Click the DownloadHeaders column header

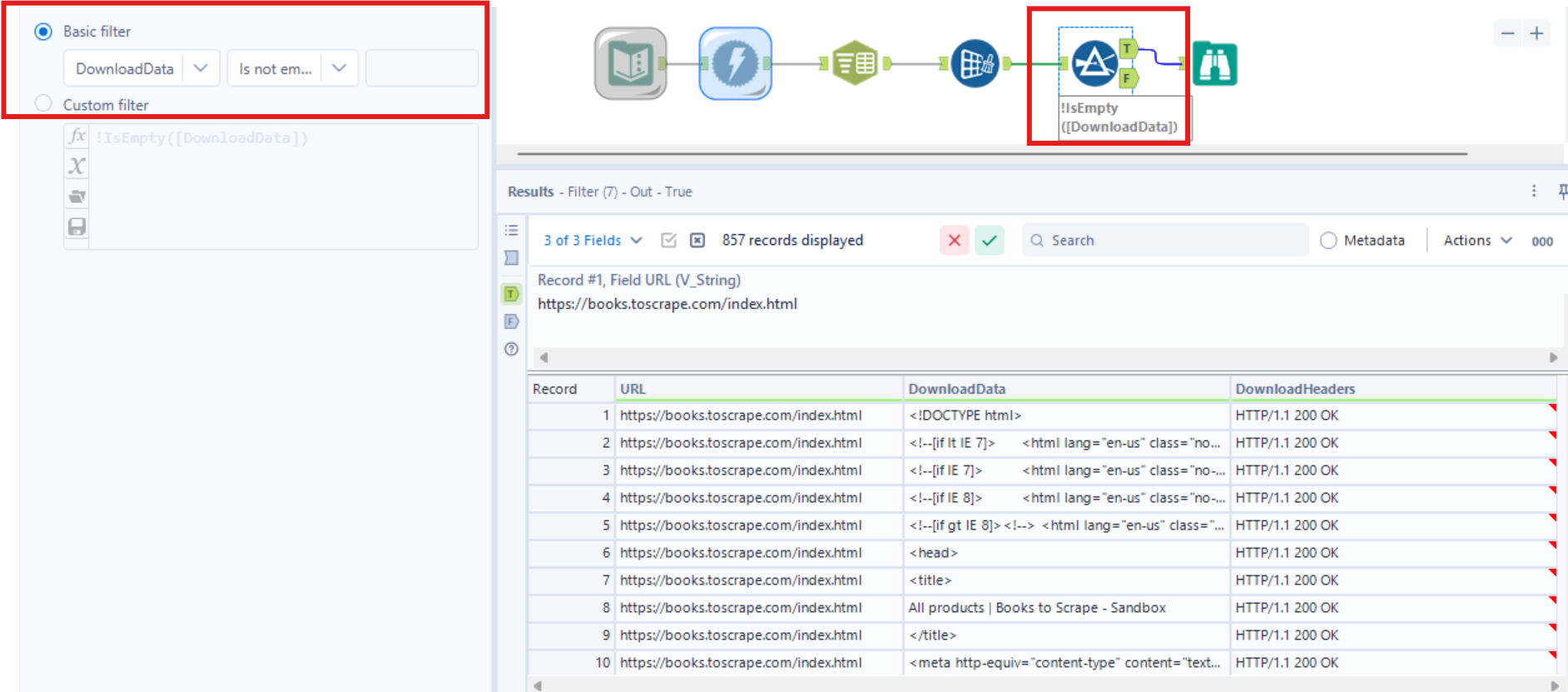tap(1295, 389)
